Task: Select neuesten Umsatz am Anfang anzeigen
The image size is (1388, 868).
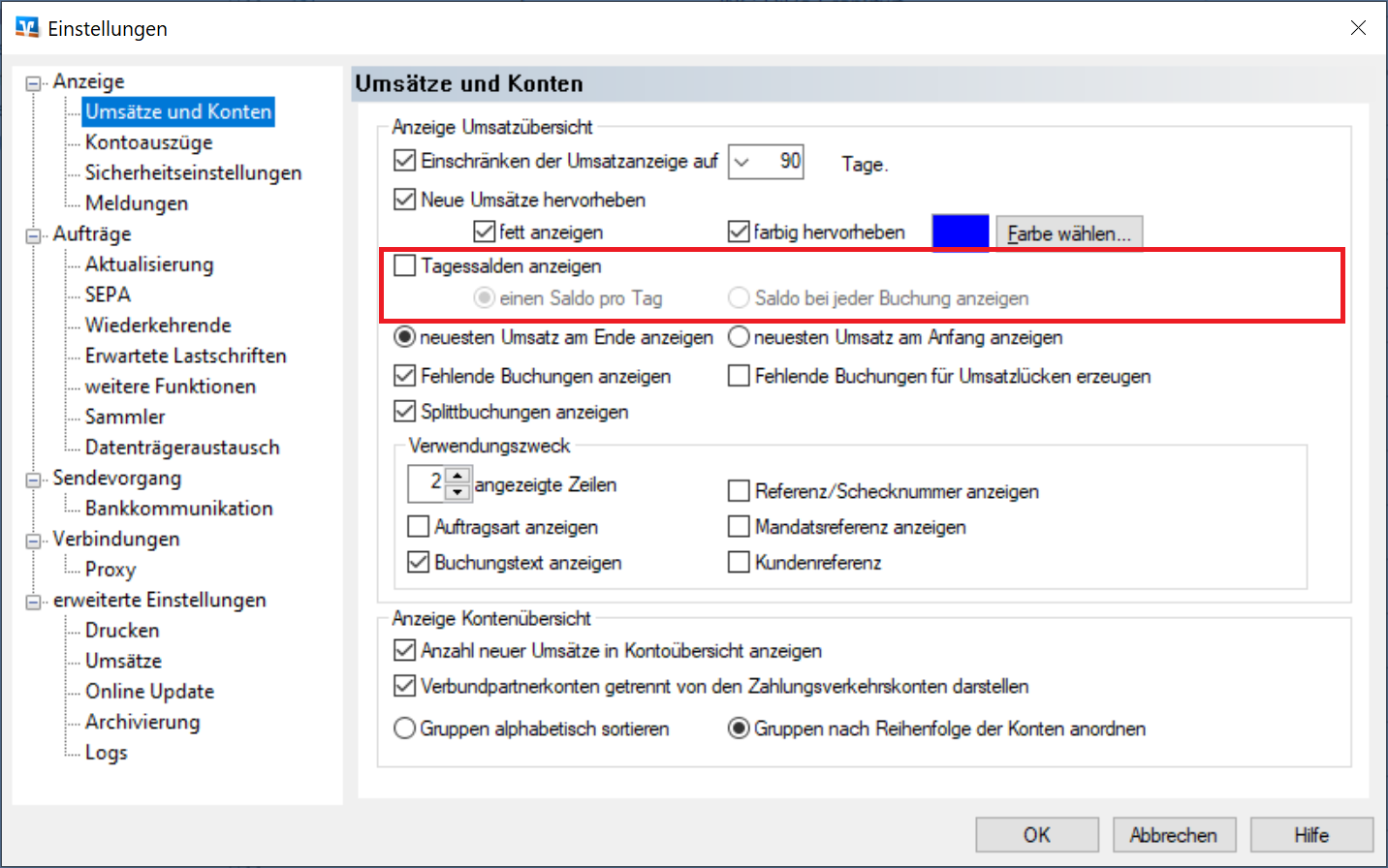Action: (x=740, y=337)
